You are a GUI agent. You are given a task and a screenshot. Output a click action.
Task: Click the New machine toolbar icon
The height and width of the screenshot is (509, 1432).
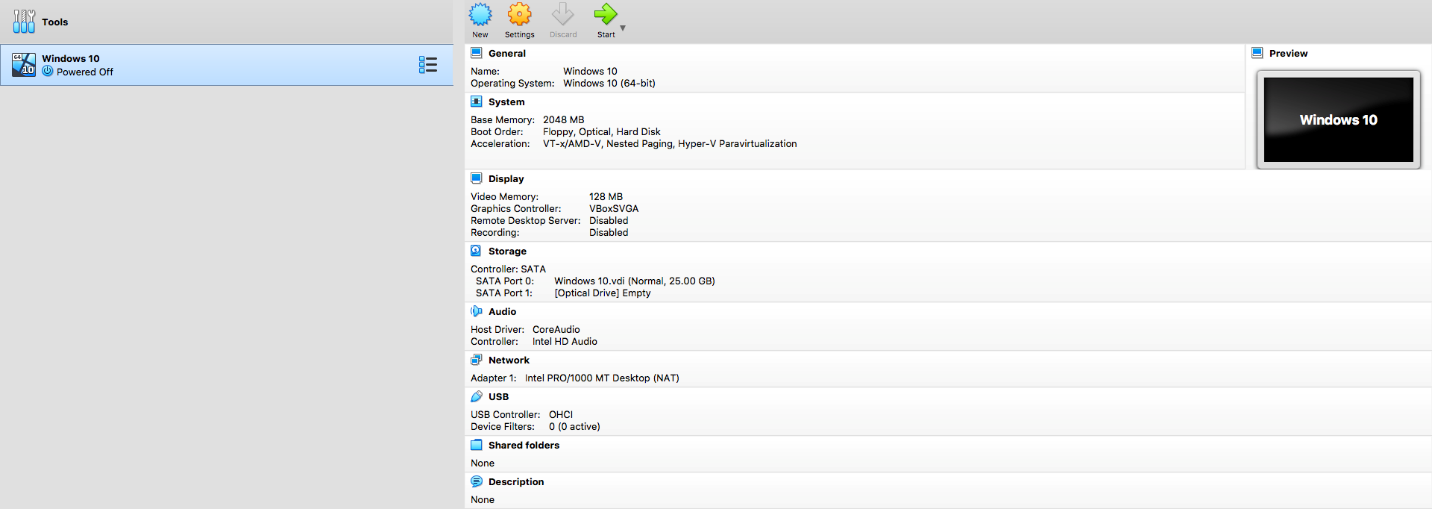(x=481, y=14)
